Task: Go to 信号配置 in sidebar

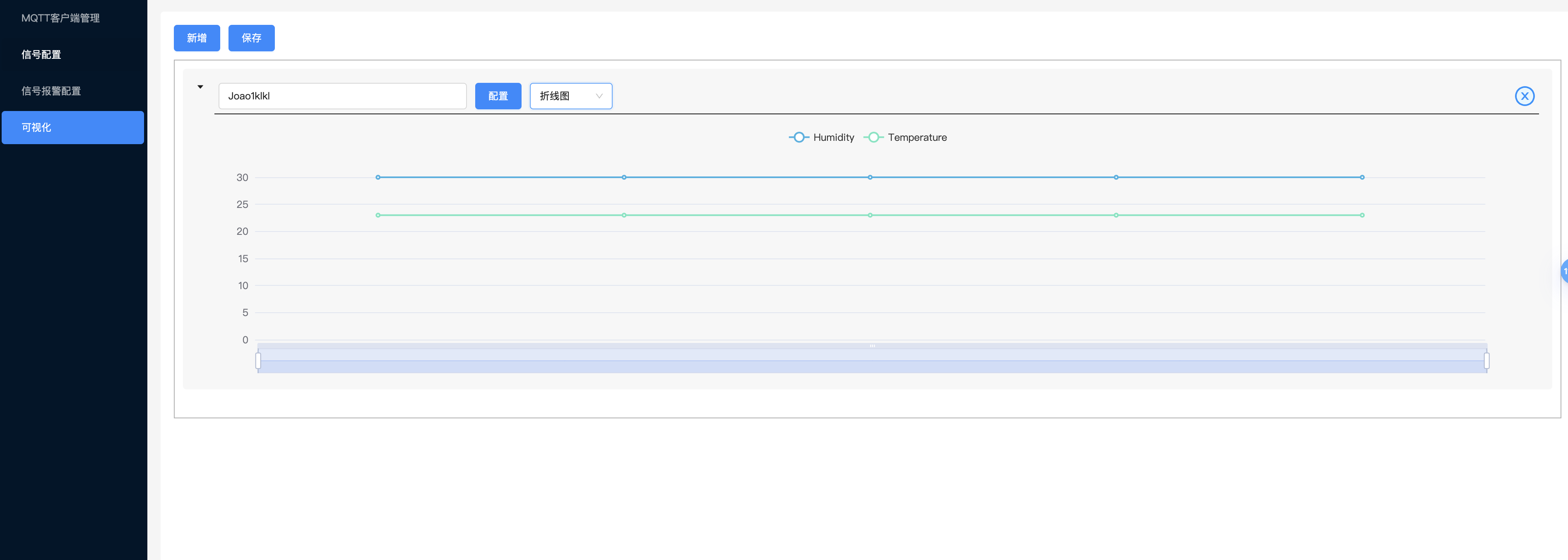Action: (41, 55)
